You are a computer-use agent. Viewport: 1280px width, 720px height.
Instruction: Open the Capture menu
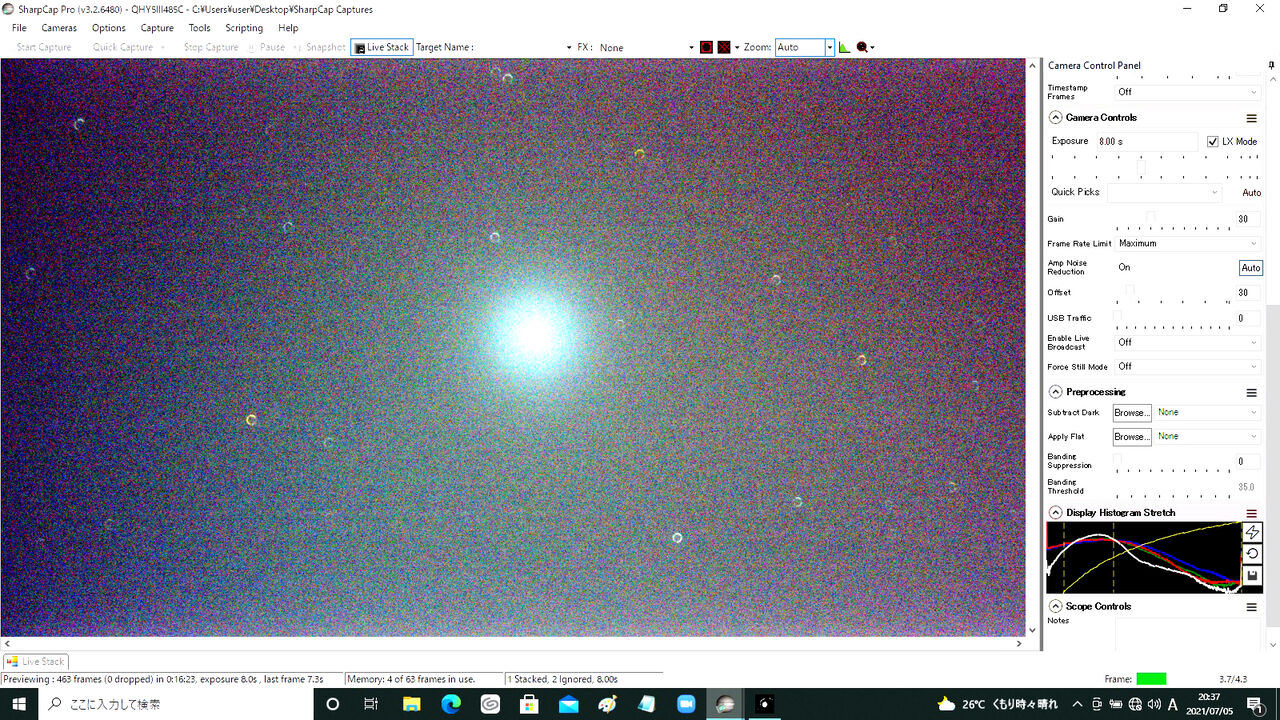pos(157,28)
